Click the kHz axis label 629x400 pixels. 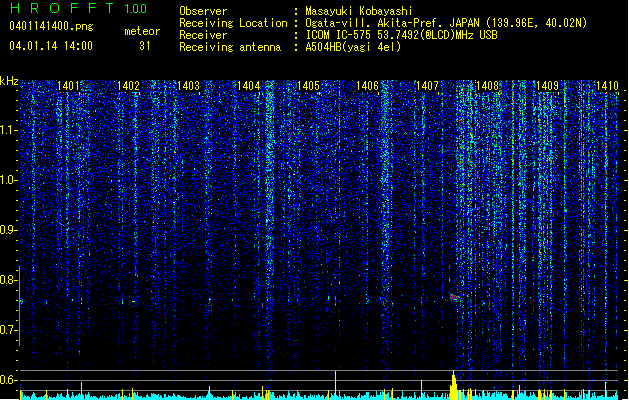coord(9,81)
